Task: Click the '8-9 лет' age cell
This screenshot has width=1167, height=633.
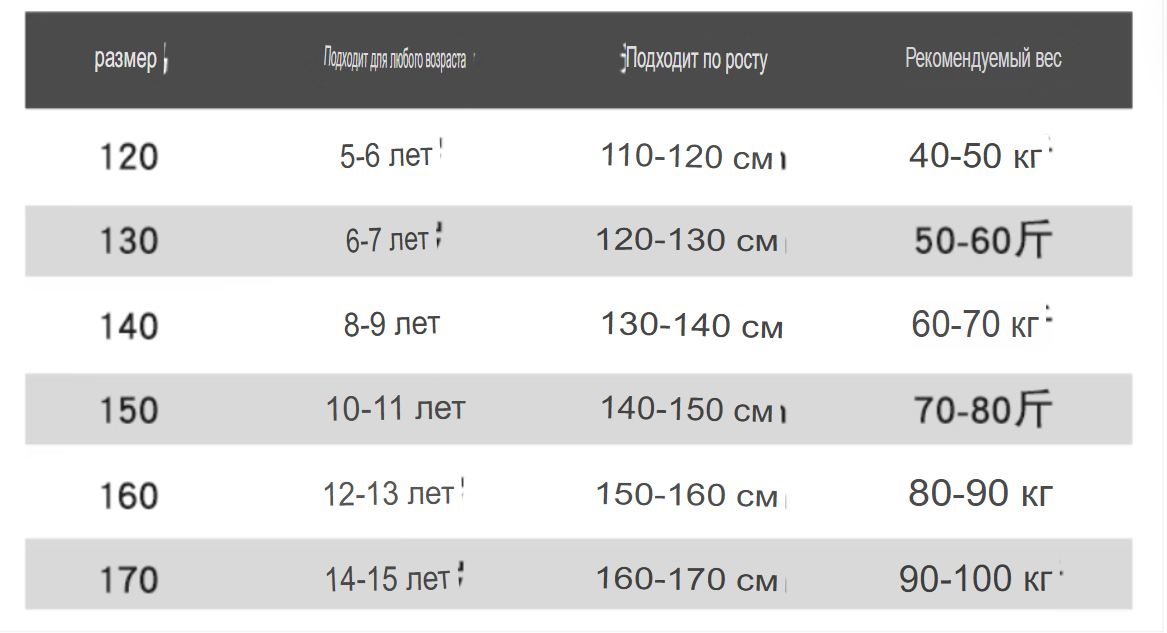Action: (391, 324)
